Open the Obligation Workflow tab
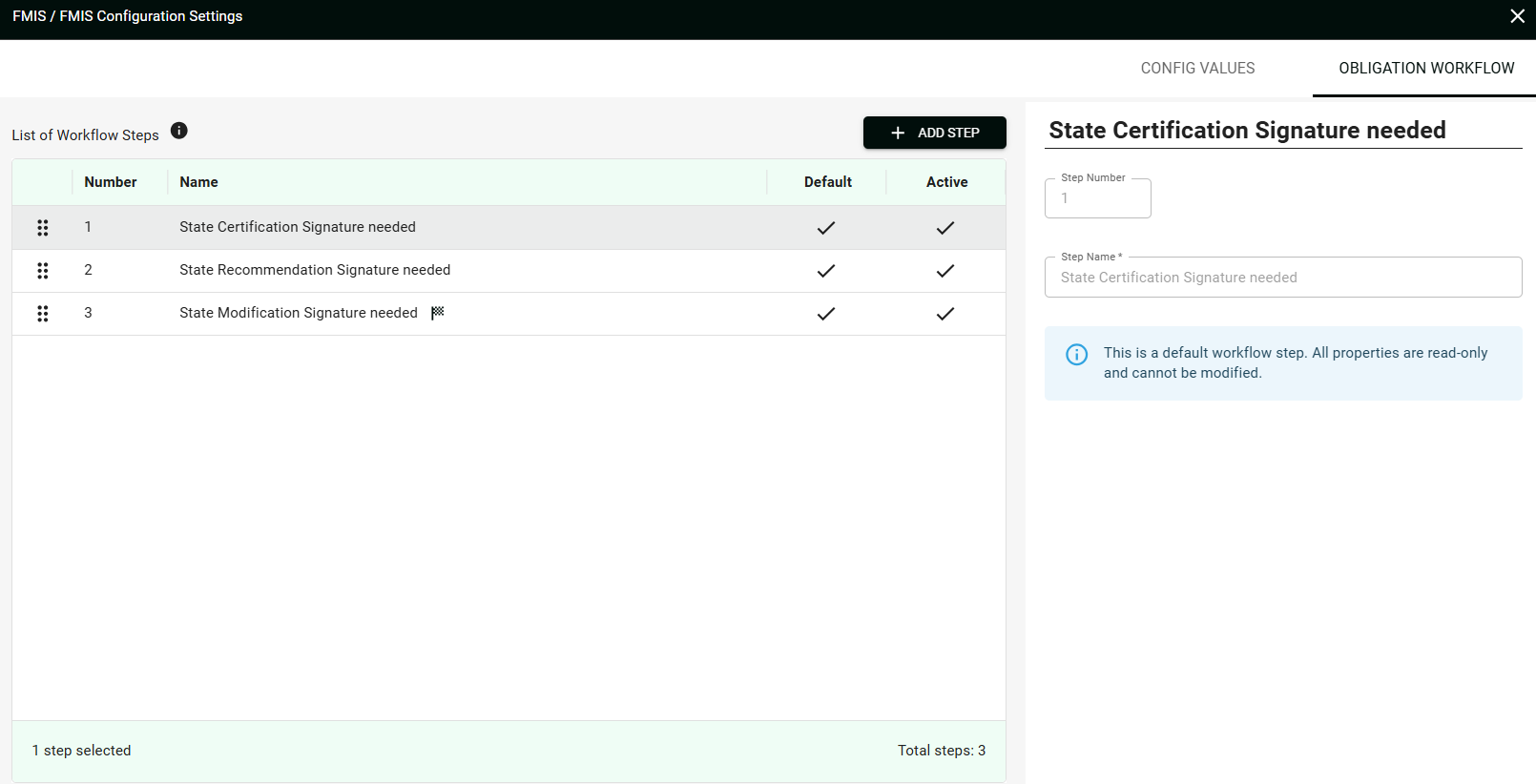1536x784 pixels. 1426,69
